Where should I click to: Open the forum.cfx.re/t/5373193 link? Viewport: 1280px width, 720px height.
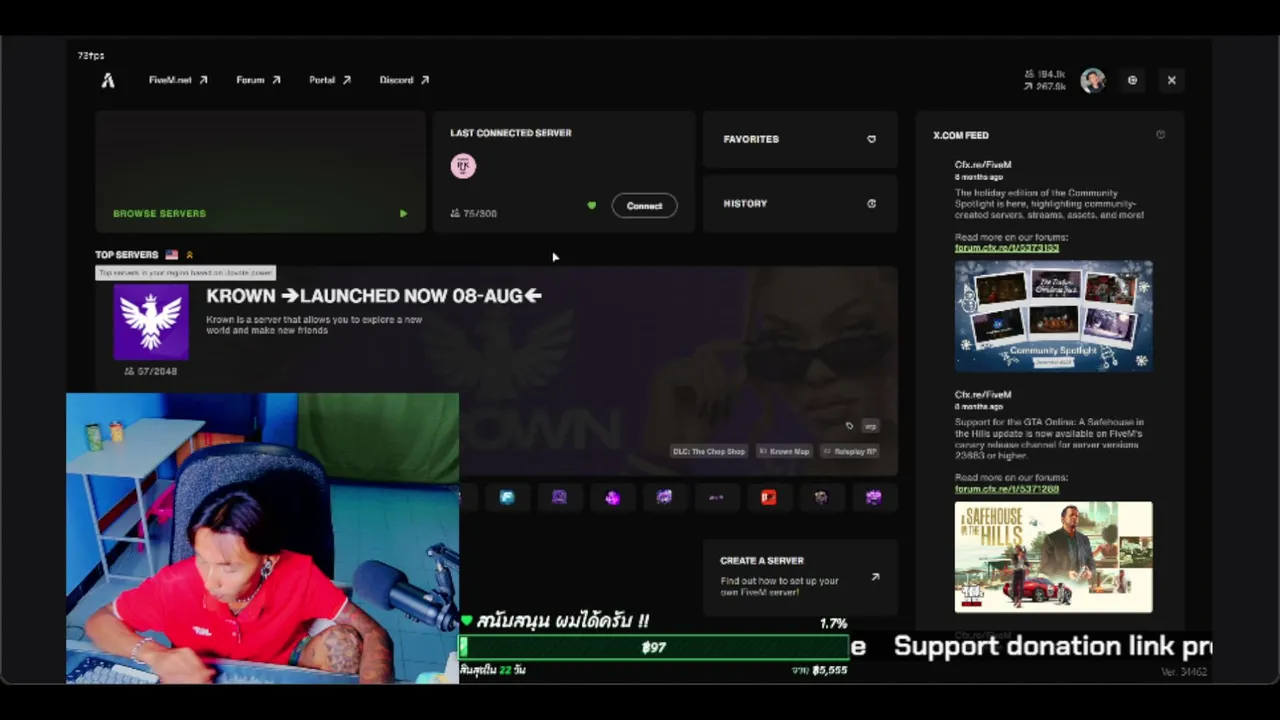[x=1007, y=248]
